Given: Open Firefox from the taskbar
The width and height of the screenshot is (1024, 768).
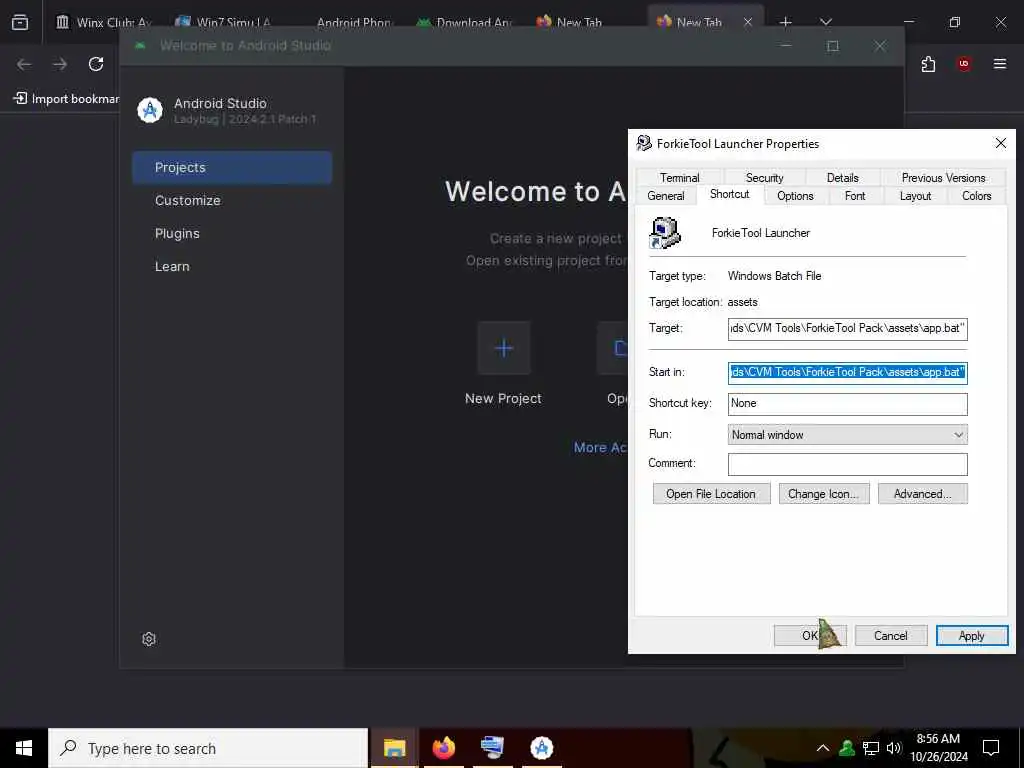Looking at the screenshot, I should (x=443, y=748).
